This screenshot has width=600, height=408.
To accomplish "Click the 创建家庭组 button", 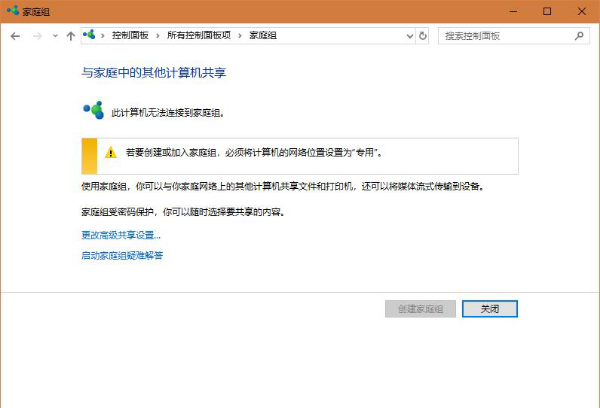I will (421, 309).
